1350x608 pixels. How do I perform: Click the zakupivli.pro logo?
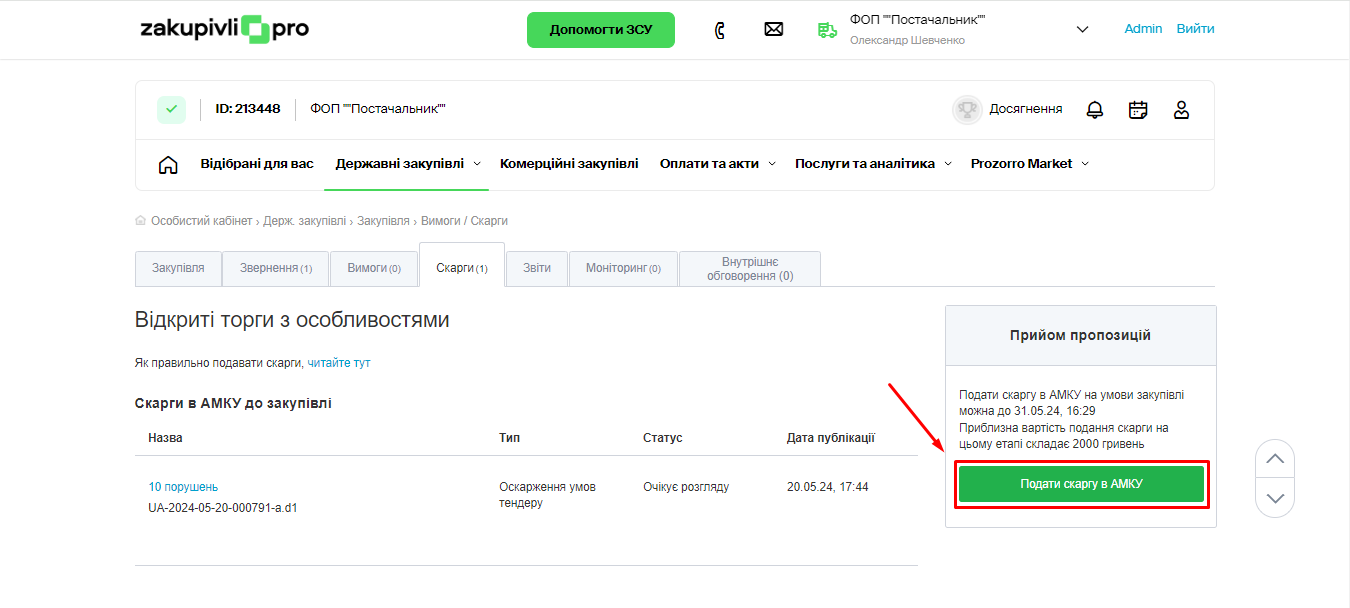(x=225, y=29)
